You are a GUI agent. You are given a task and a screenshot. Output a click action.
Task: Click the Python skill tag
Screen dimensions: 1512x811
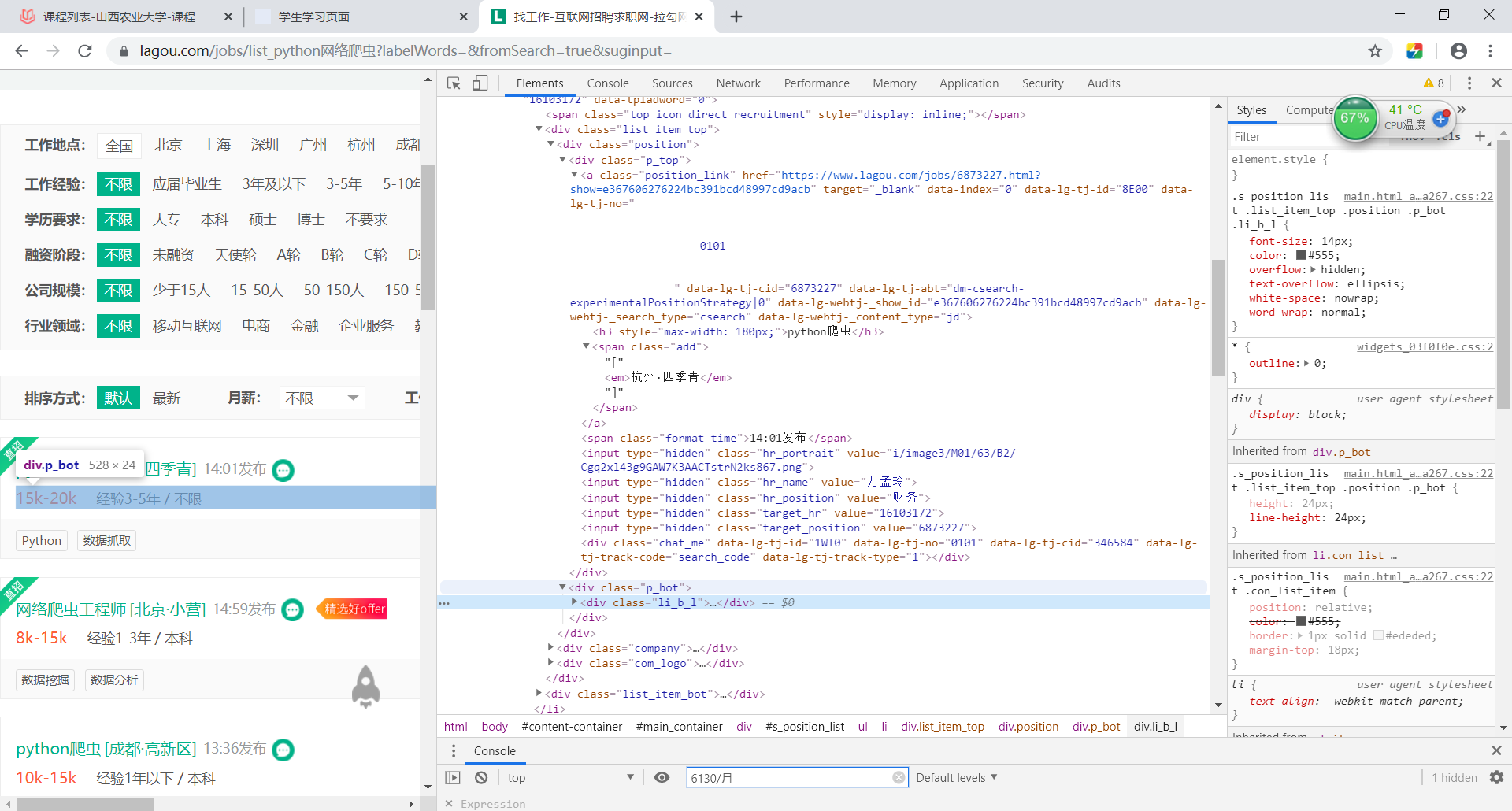42,541
